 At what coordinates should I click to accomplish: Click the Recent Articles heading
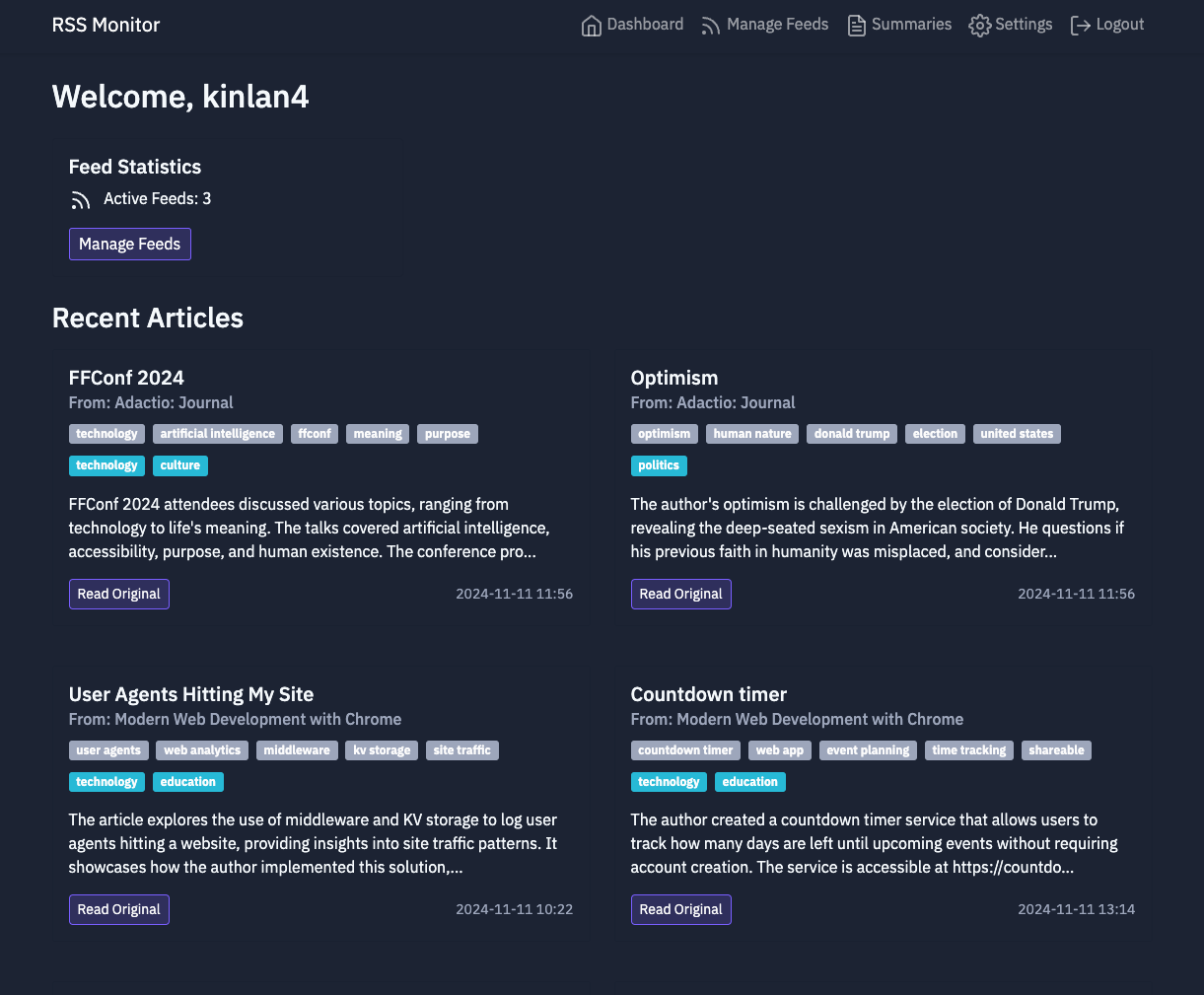point(148,318)
